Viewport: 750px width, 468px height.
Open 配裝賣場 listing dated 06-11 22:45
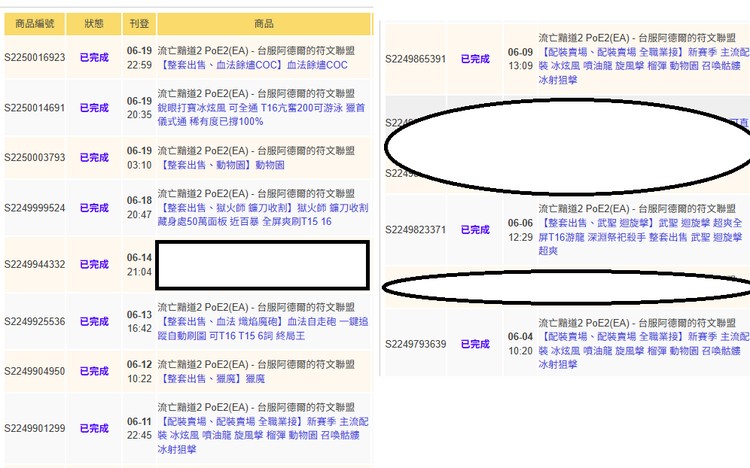[263, 435]
